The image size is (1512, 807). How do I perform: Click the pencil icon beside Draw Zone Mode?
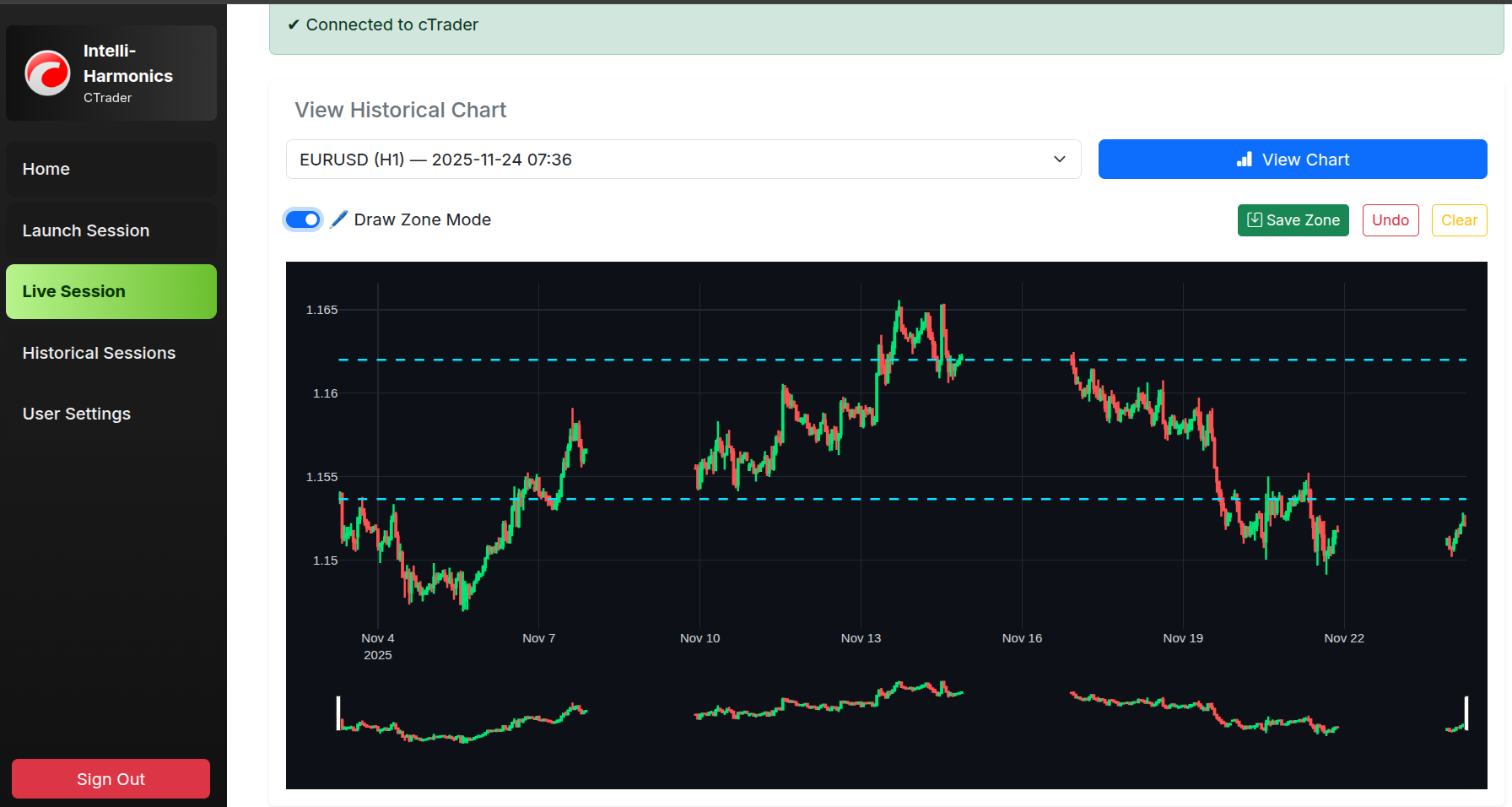click(x=338, y=219)
